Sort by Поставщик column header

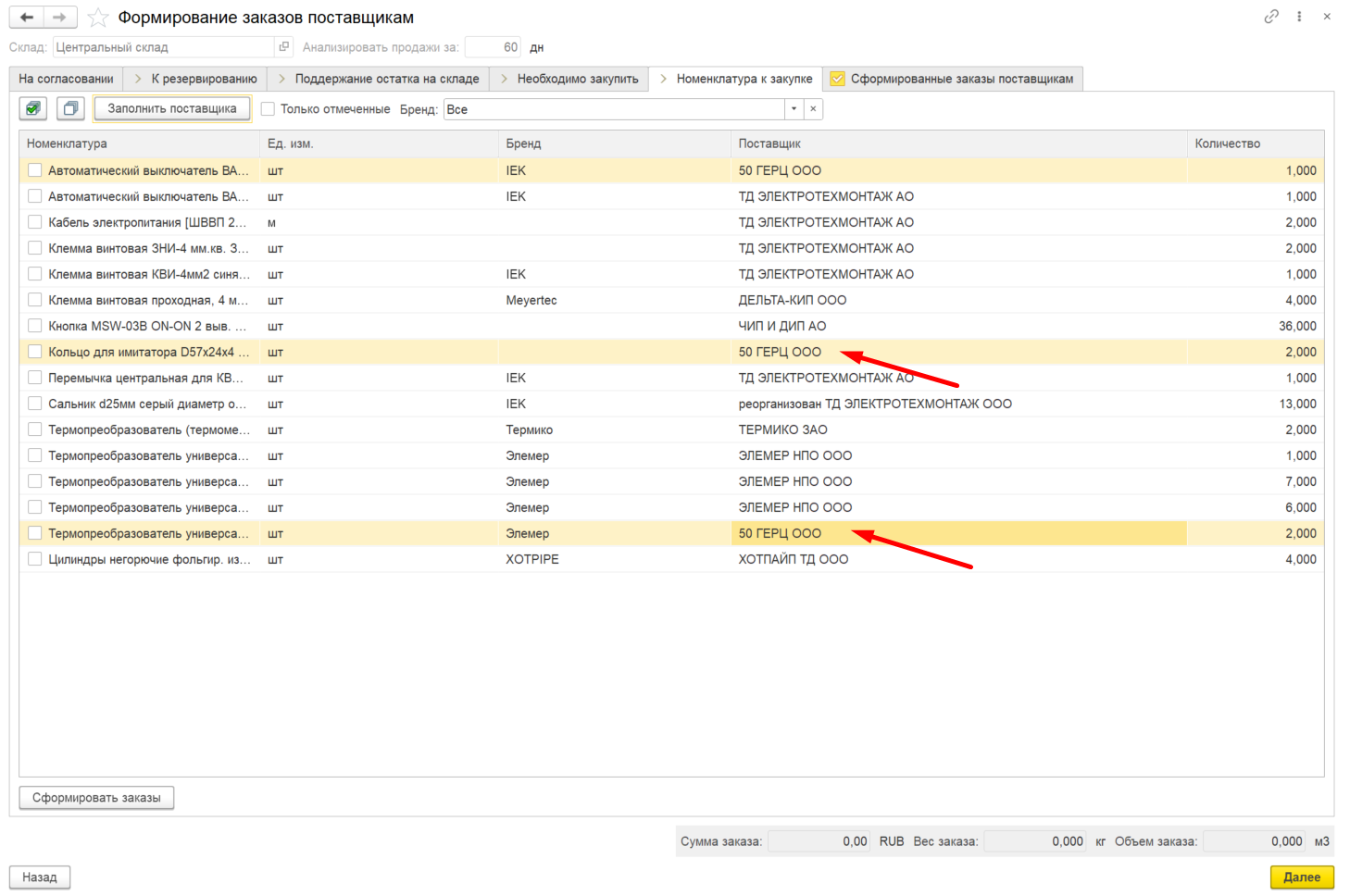point(958,143)
